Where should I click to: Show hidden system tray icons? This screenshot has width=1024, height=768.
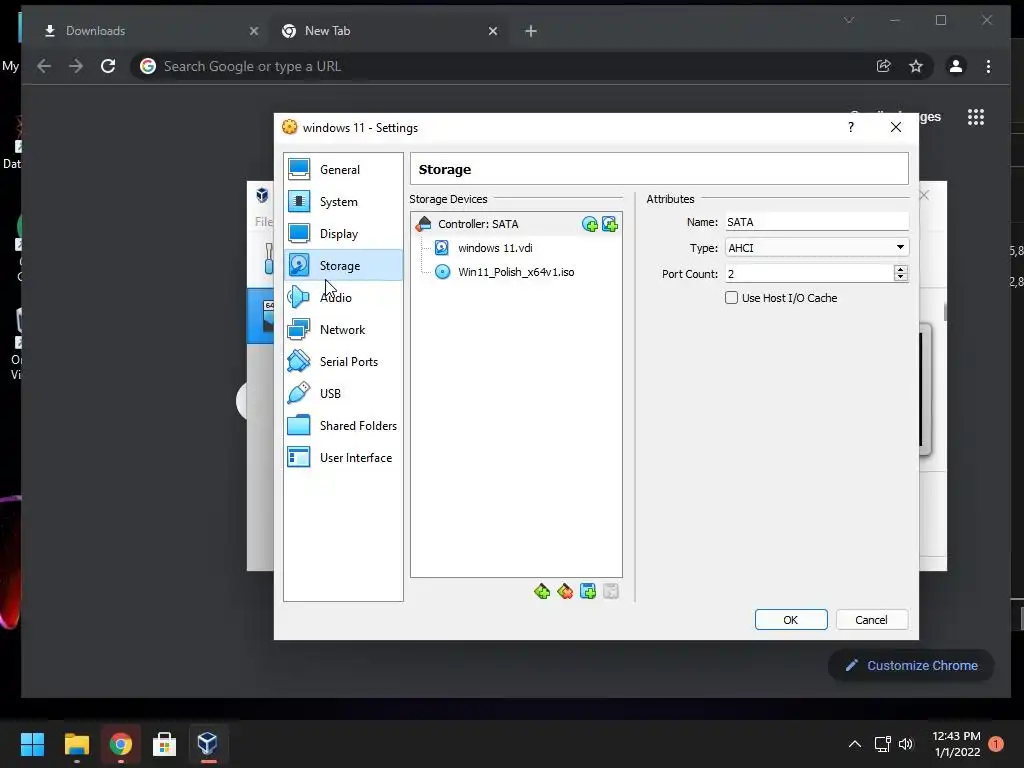click(854, 744)
